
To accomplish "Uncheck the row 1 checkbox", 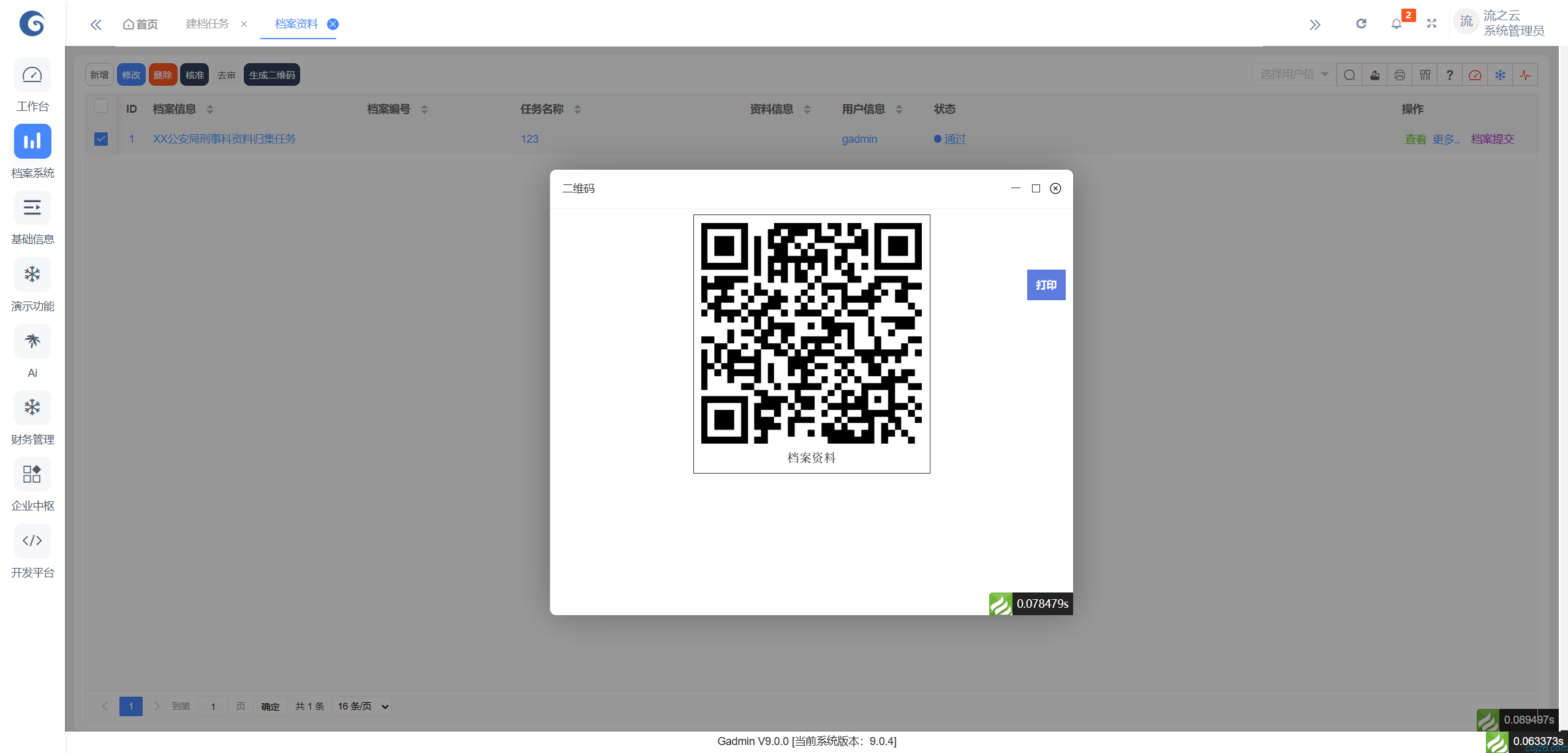I will coord(101,139).
